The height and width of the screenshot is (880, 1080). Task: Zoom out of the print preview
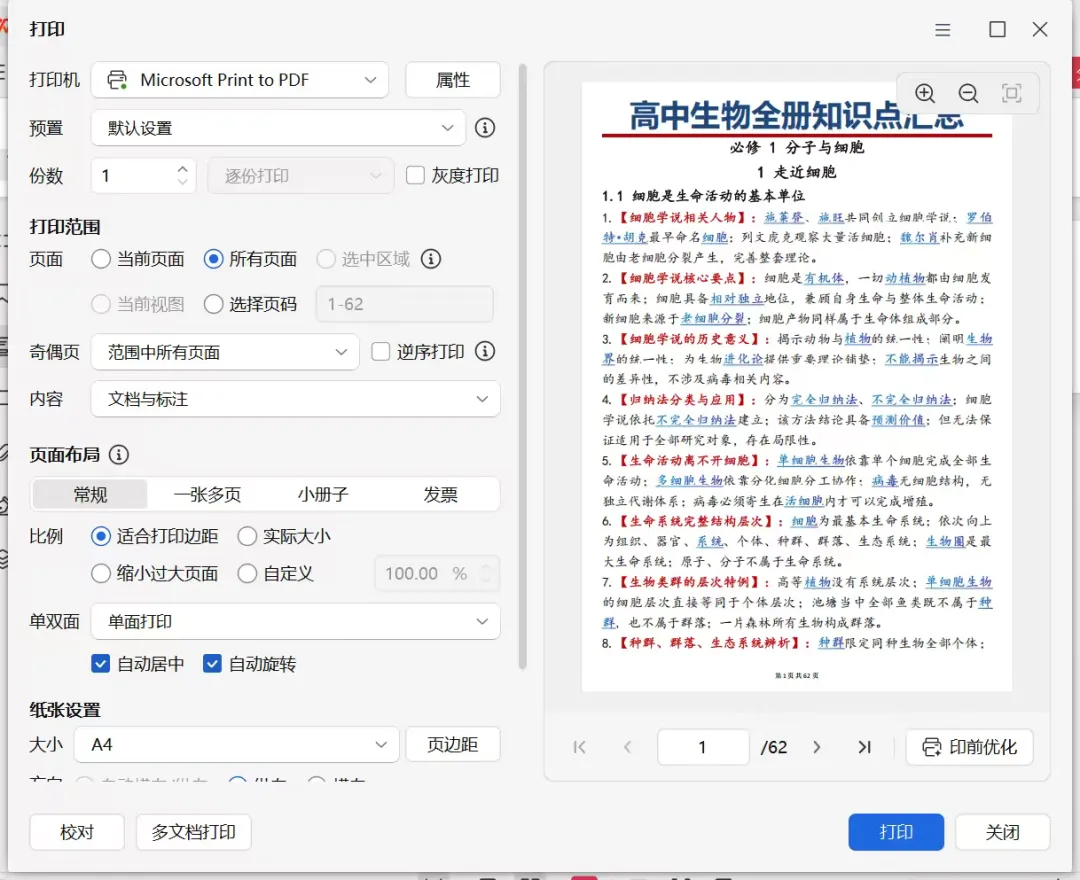click(x=968, y=93)
